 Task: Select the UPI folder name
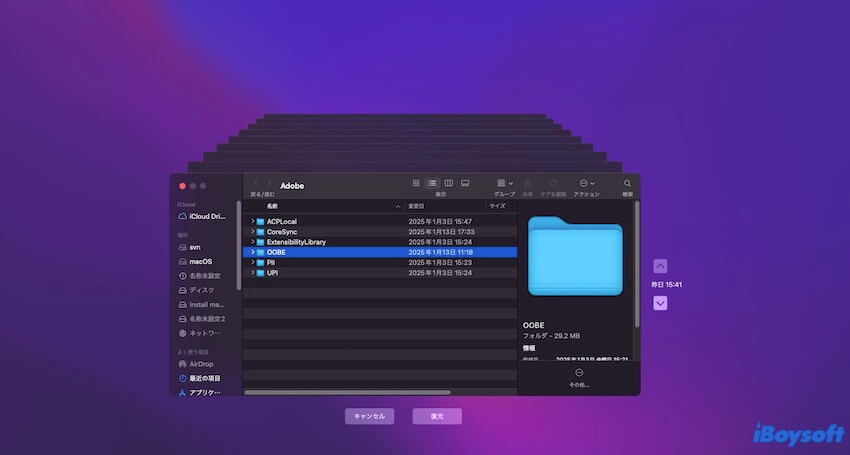click(x=272, y=273)
